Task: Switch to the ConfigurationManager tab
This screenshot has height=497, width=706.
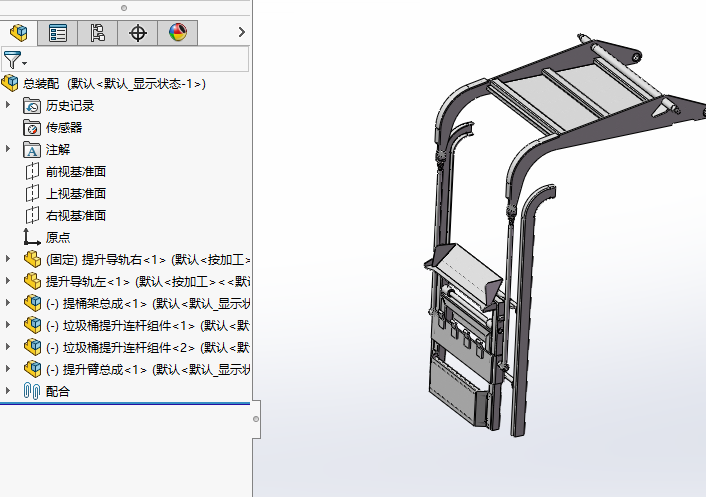Action: click(x=97, y=33)
